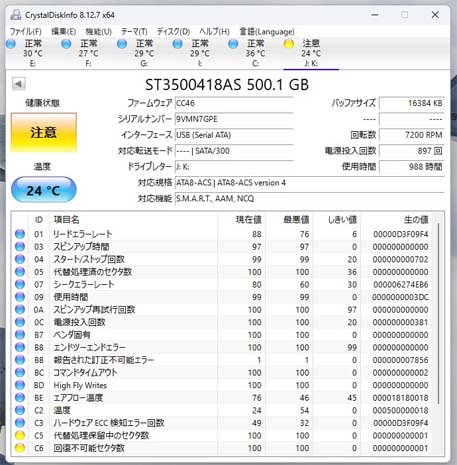Open the ヘルプ(H) menu
The width and height of the screenshot is (457, 465).
(x=214, y=32)
